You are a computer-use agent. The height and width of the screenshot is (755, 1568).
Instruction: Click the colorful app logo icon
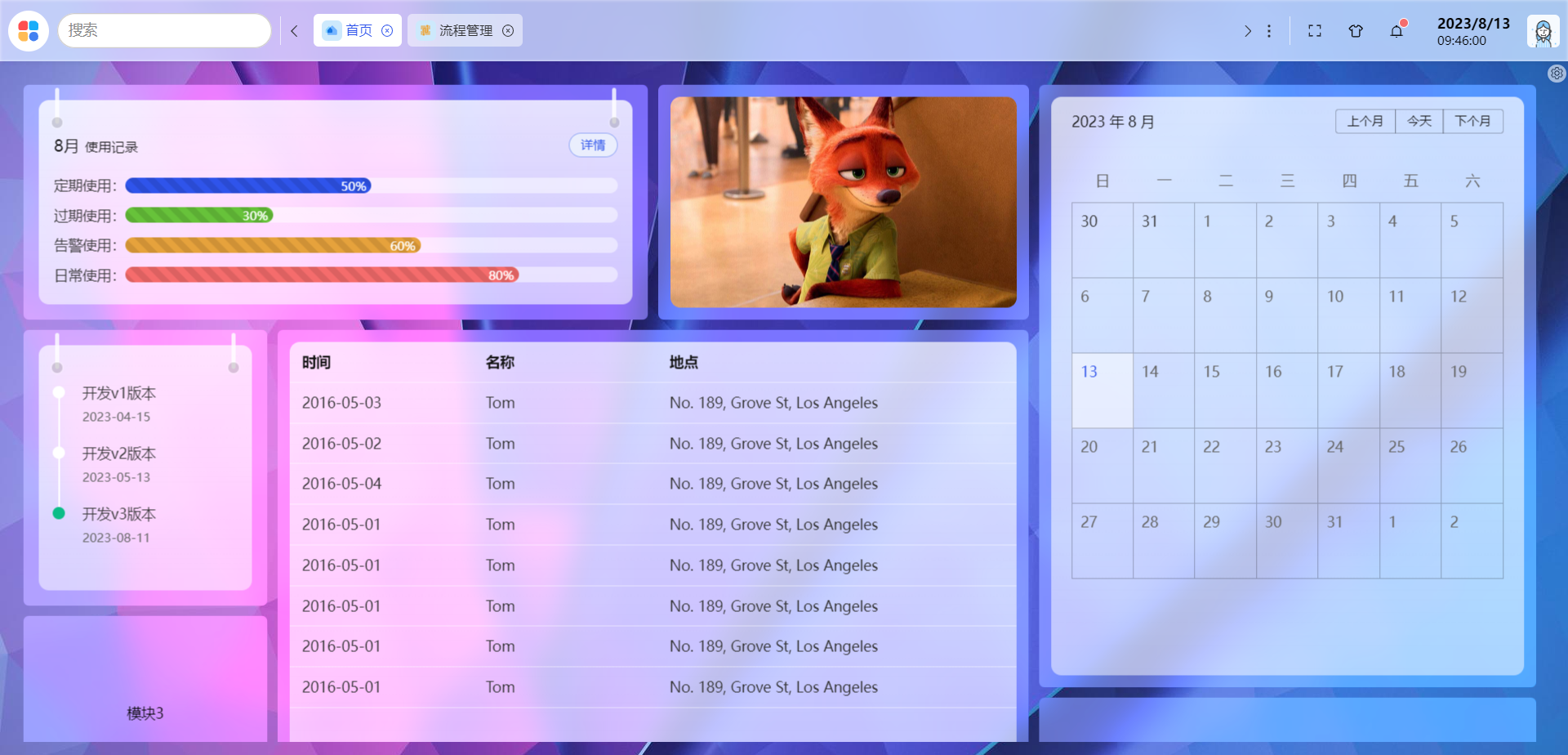pyautogui.click(x=29, y=31)
